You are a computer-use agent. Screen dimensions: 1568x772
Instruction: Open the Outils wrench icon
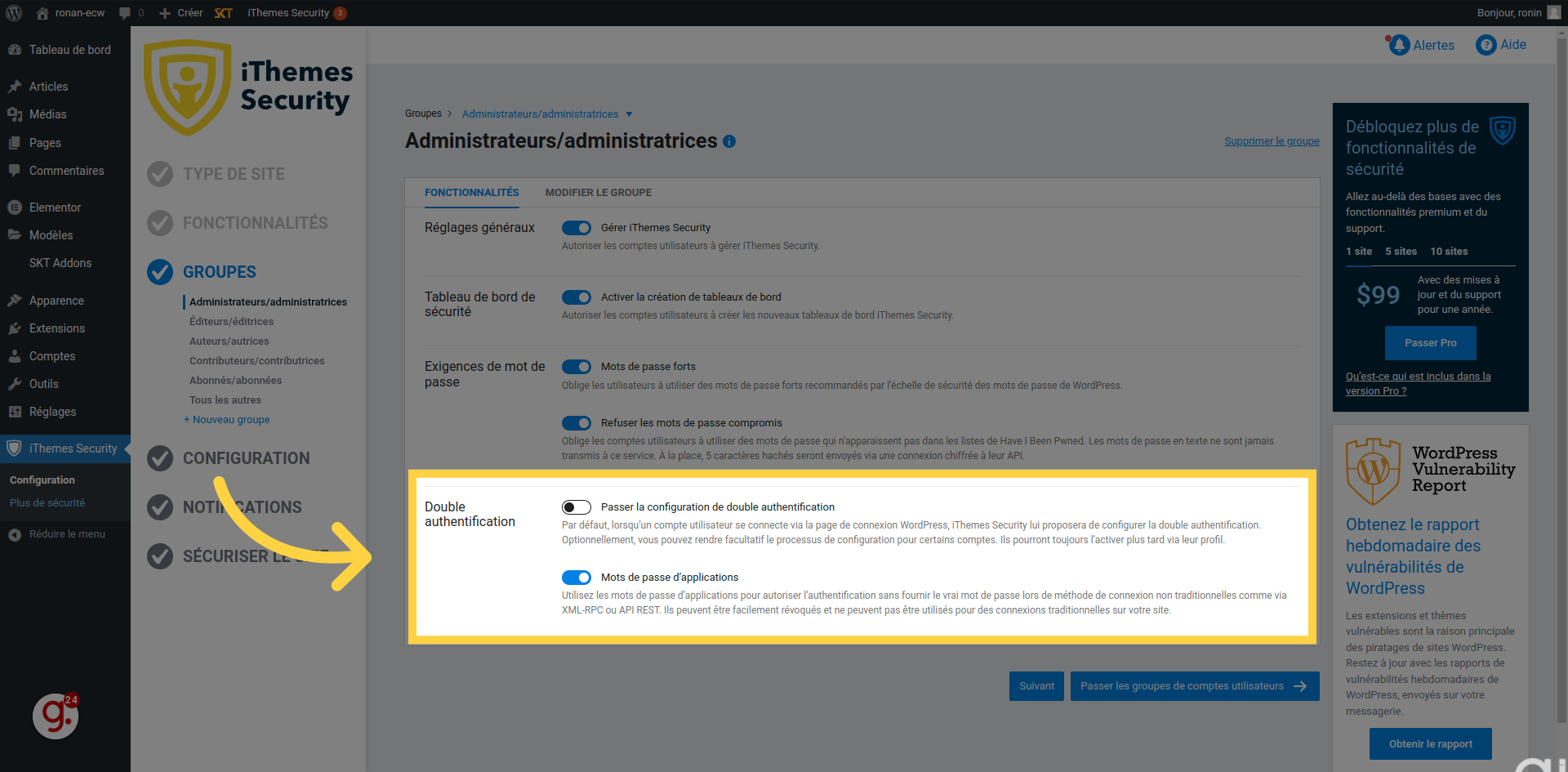tap(15, 384)
